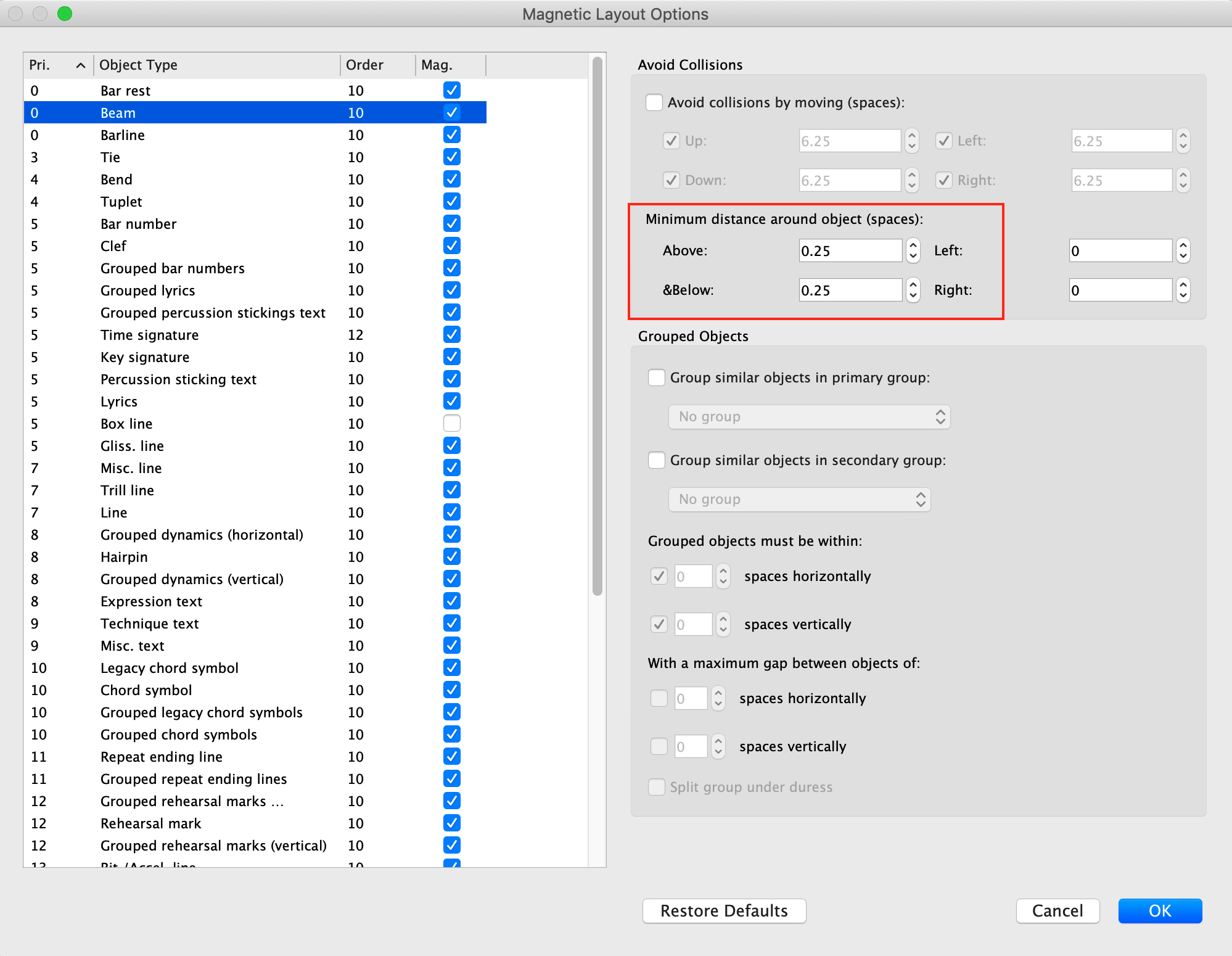
Task: Click the Cancel button
Action: (1057, 911)
